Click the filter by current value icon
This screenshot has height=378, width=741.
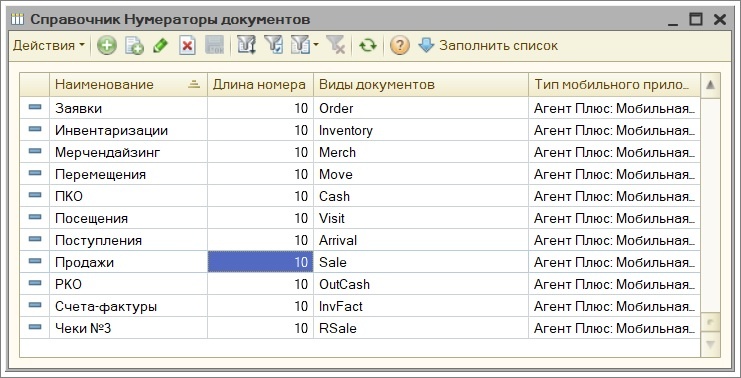coord(273,46)
